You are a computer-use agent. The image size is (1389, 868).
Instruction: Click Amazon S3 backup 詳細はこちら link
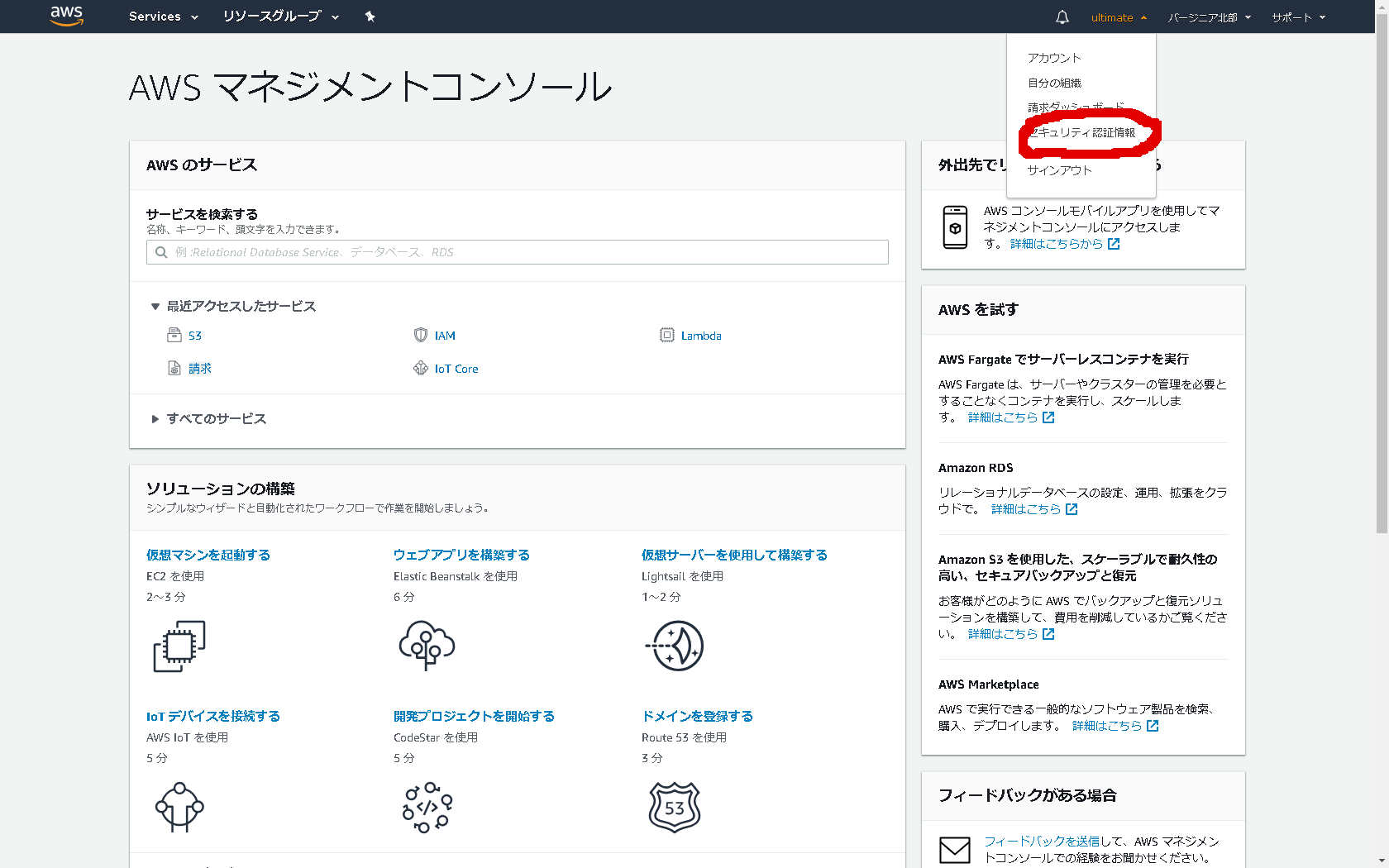coord(1003,634)
